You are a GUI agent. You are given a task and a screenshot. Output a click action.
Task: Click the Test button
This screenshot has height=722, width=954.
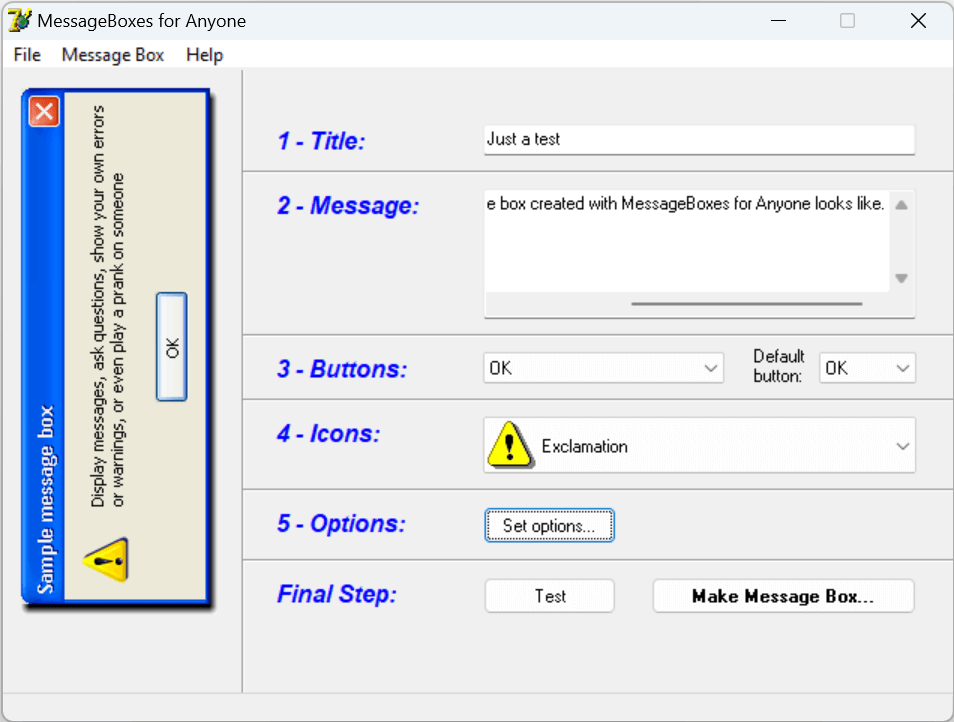(549, 595)
